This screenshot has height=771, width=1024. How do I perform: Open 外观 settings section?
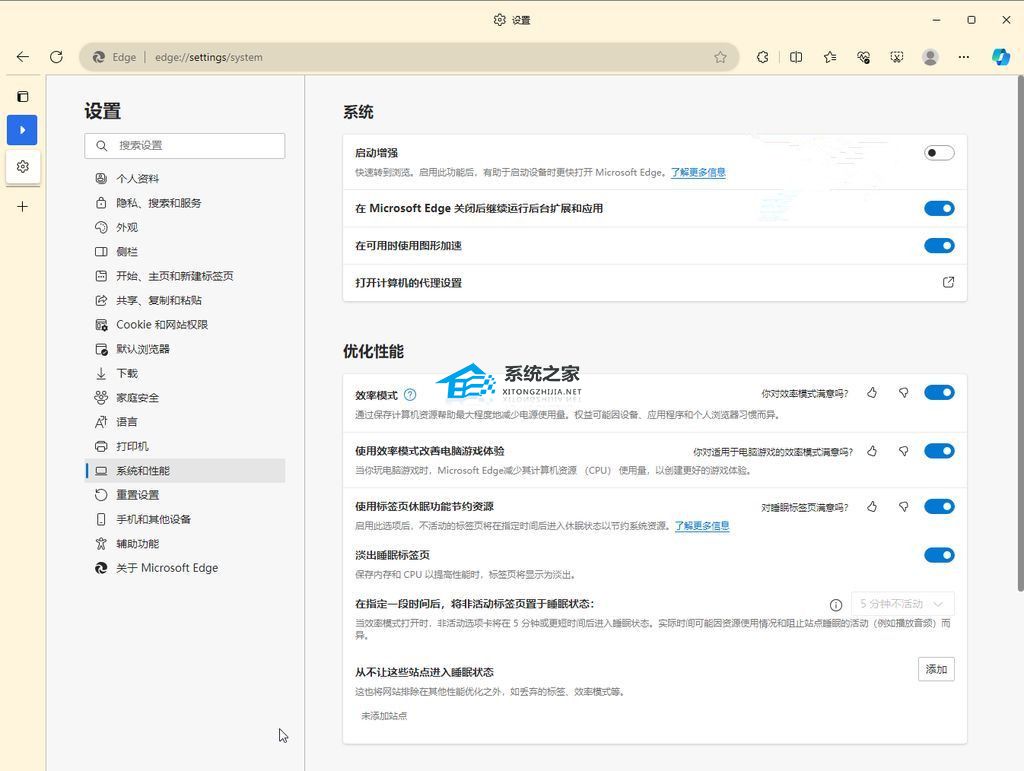pos(185,227)
